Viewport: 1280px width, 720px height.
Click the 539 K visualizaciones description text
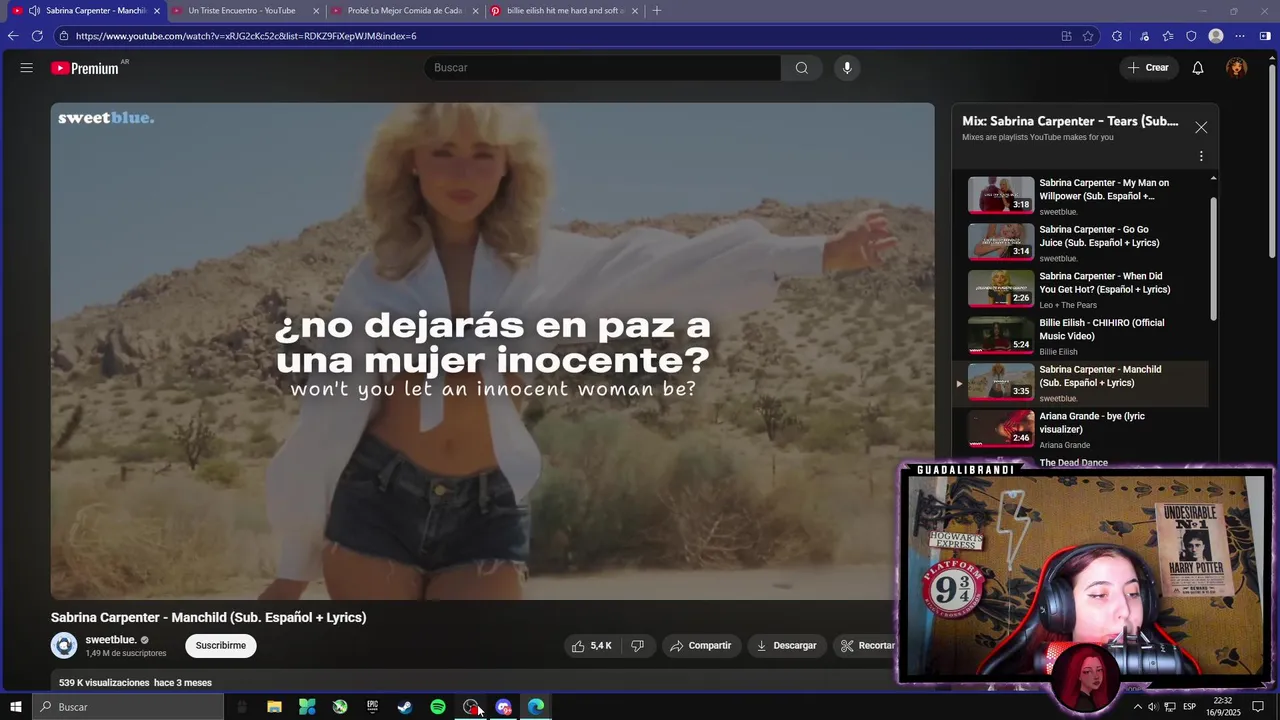pos(135,683)
